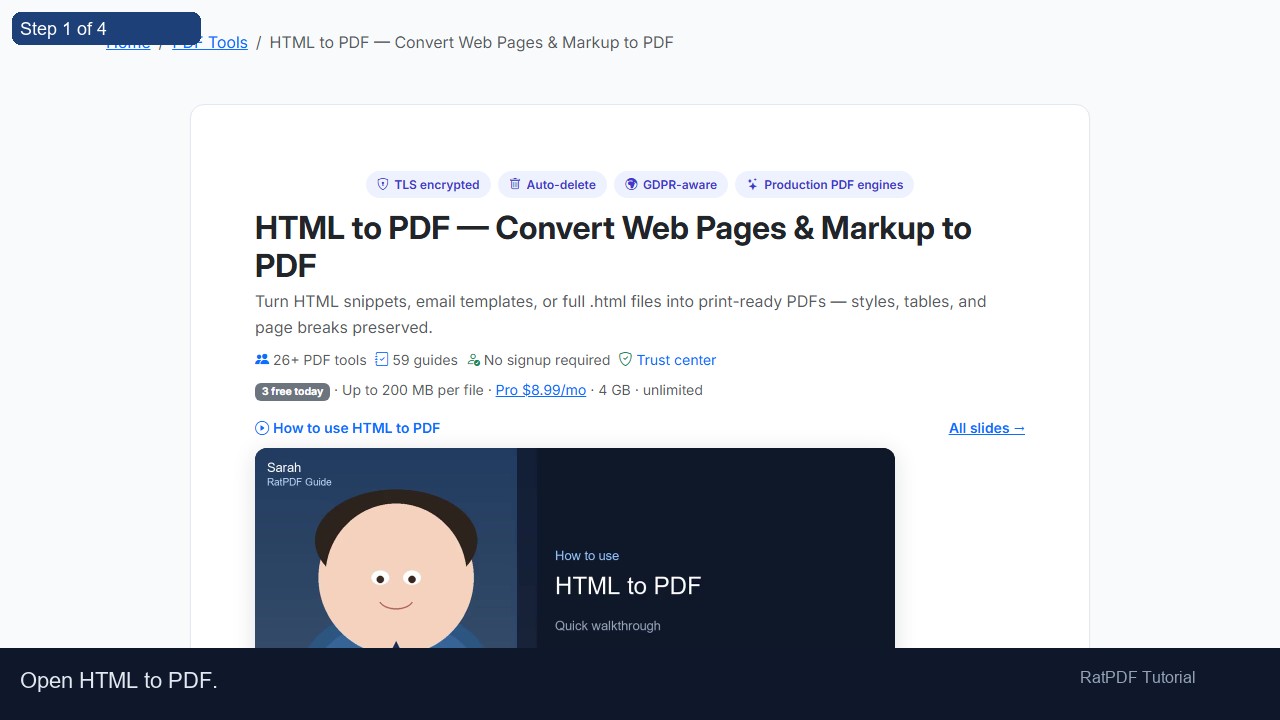Viewport: 1280px width, 720px height.
Task: Click the shield icon beside Trust center
Action: pyautogui.click(x=626, y=360)
